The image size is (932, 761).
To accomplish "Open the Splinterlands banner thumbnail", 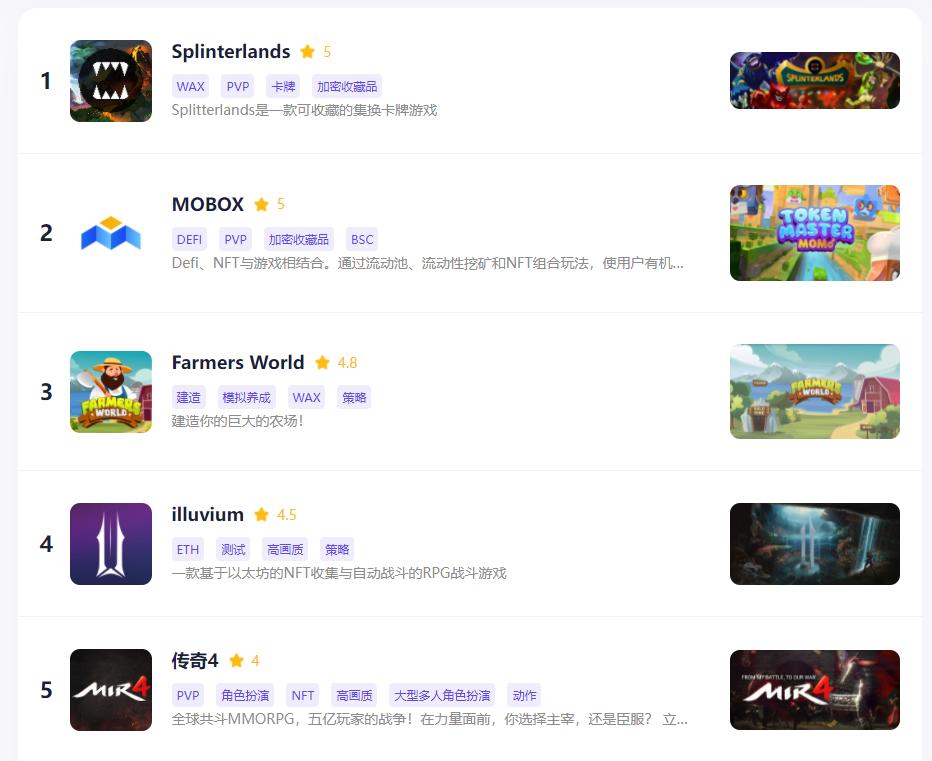I will coord(815,81).
